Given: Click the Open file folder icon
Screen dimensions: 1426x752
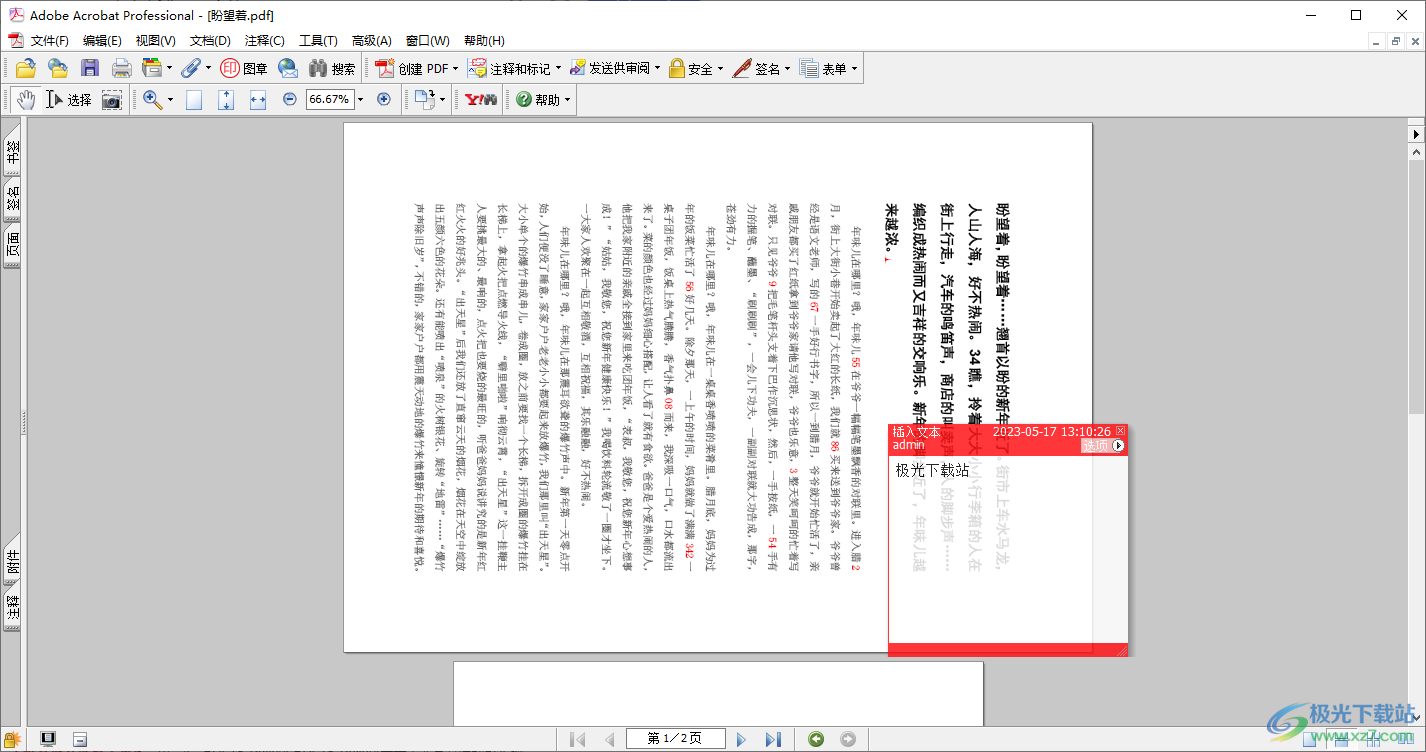Looking at the screenshot, I should pyautogui.click(x=25, y=69).
